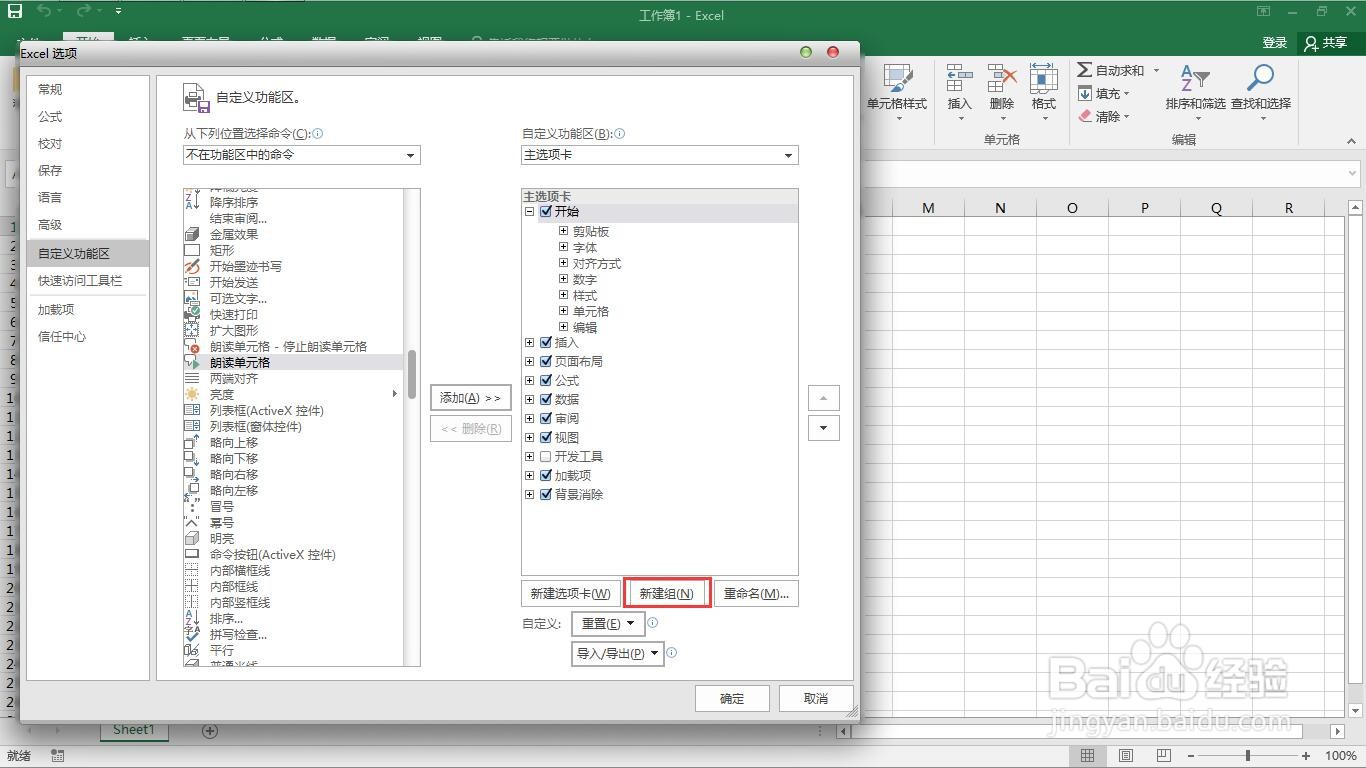This screenshot has height=768, width=1366.
Task: Toggle the 页面布局 tab checkbox
Action: pyautogui.click(x=546, y=361)
